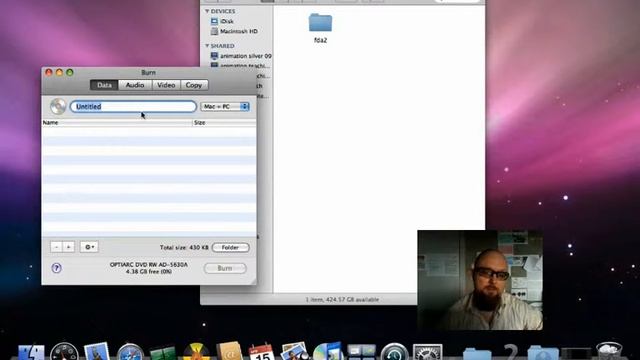
Task: Open Spaces from the dock
Action: pos(361,352)
